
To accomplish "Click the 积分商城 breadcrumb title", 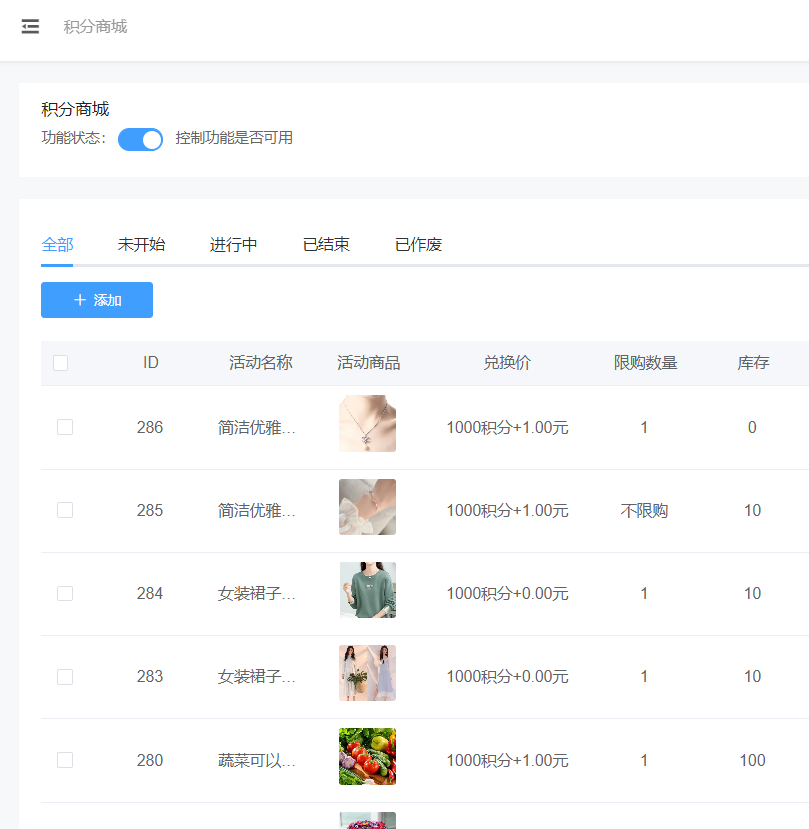I will pyautogui.click(x=95, y=26).
